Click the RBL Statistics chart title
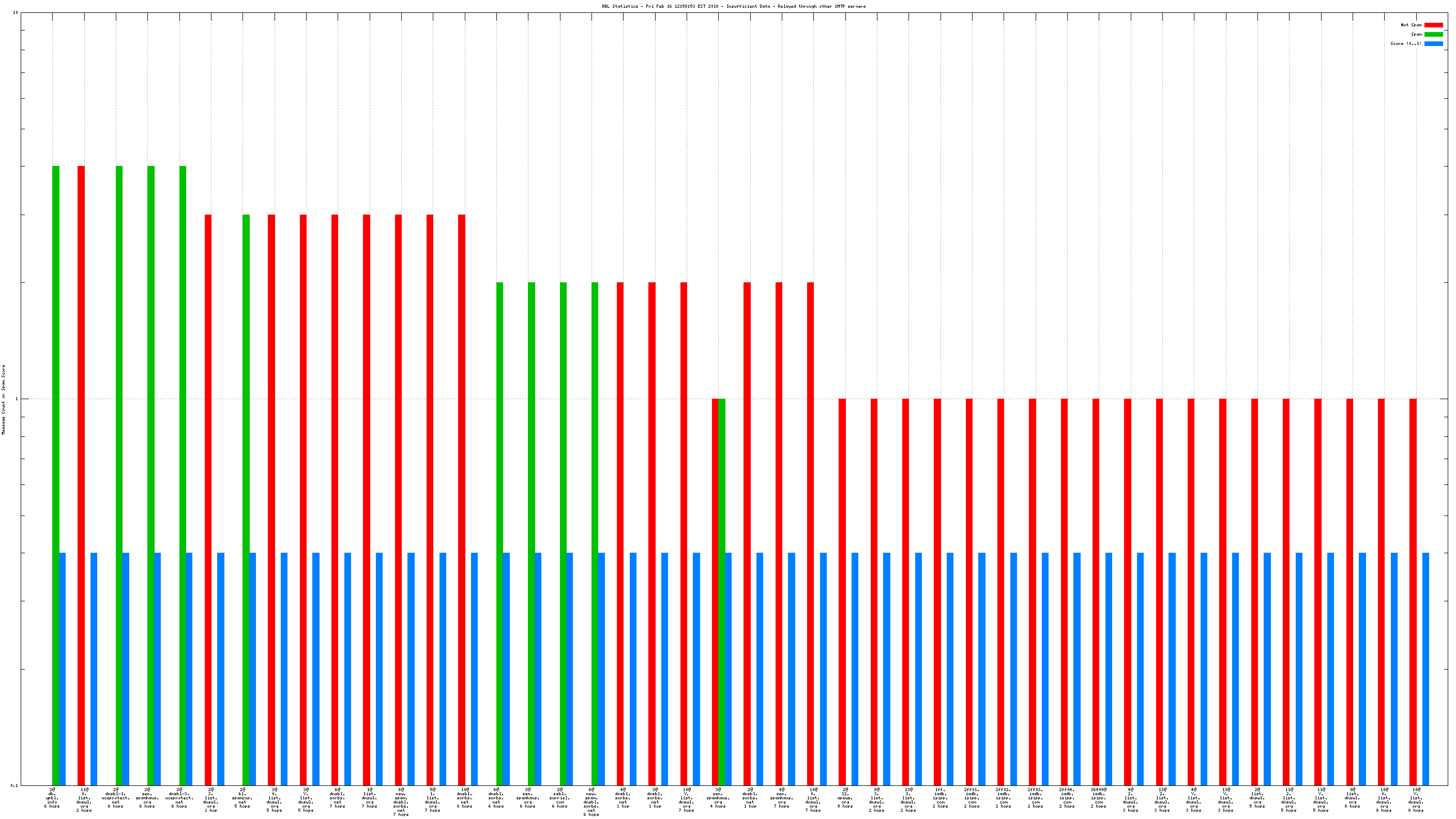The image size is (1456, 819). [x=733, y=6]
